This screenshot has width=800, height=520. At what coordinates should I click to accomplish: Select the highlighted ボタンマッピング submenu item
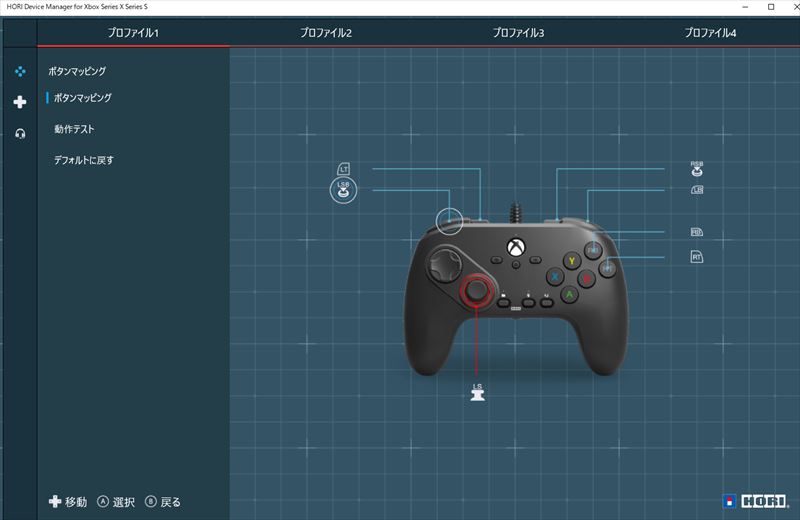[x=83, y=97]
